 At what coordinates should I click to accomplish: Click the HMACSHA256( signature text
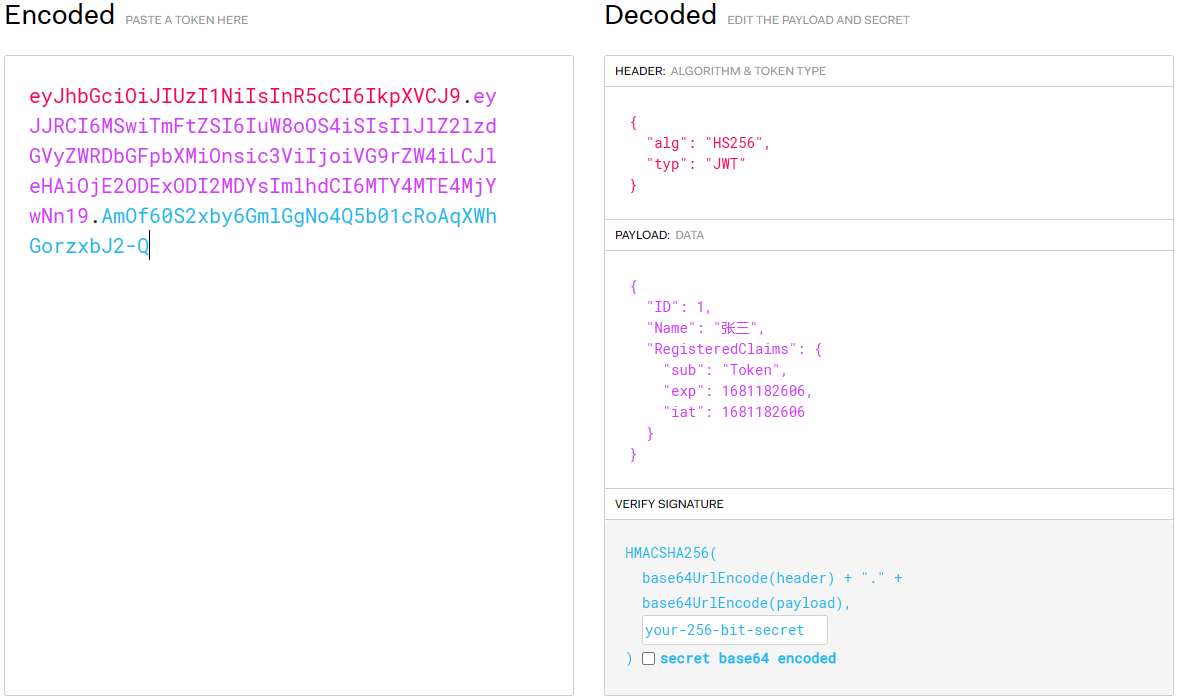click(x=671, y=553)
